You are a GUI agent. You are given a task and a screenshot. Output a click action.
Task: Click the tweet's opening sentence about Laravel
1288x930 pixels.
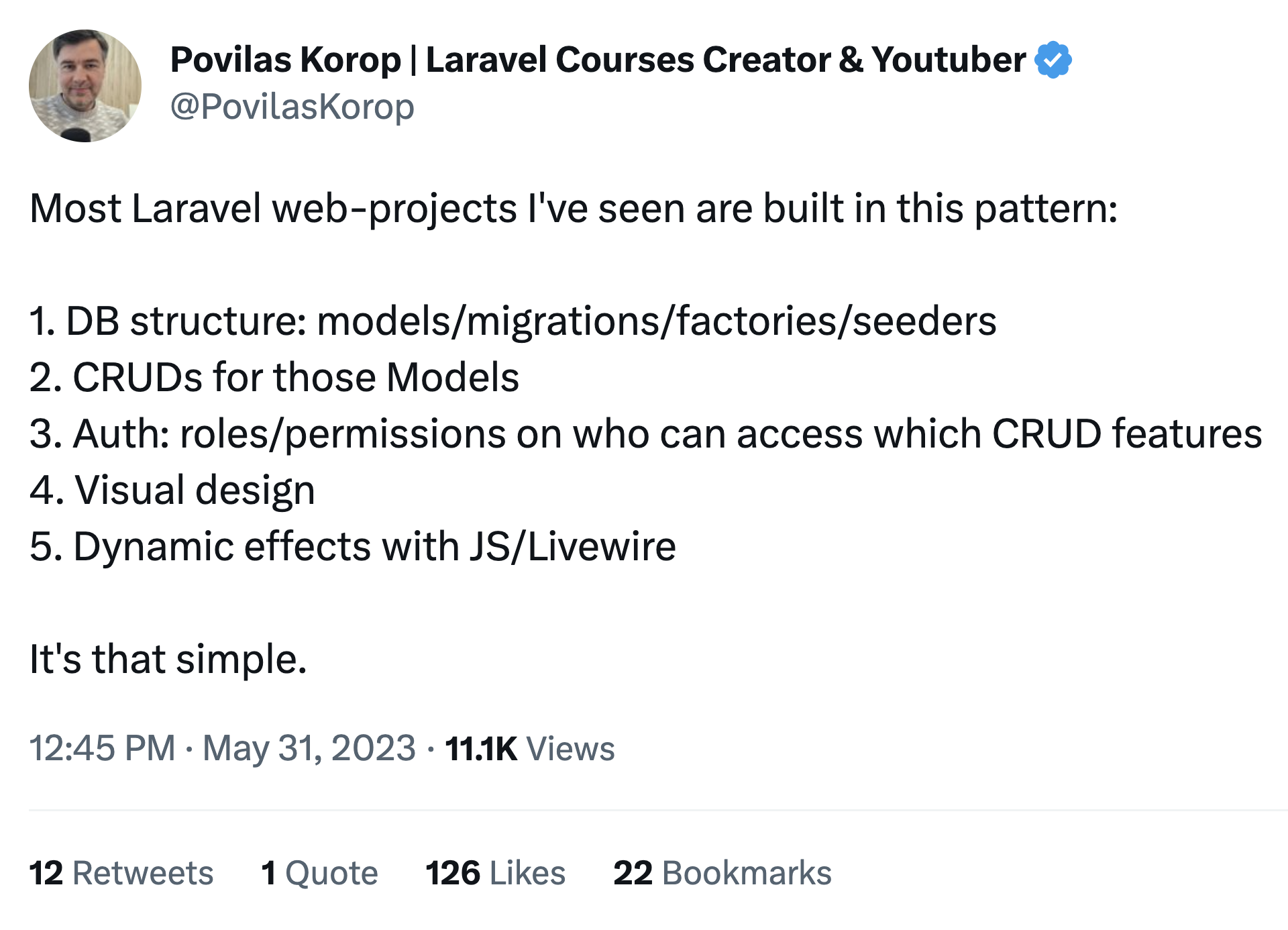coord(574,208)
